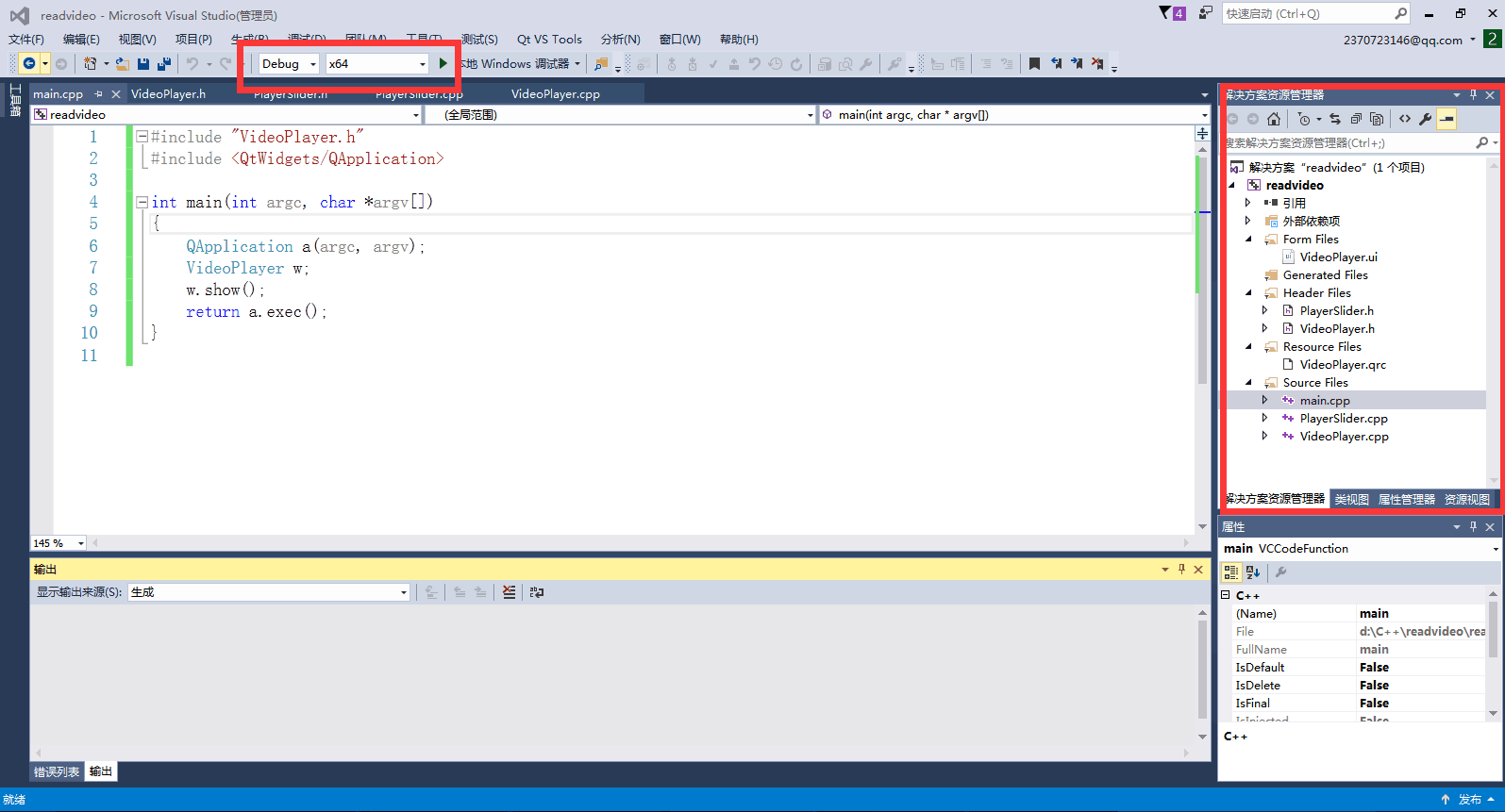Close the main.cpp tab
The image size is (1505, 812).
[116, 94]
